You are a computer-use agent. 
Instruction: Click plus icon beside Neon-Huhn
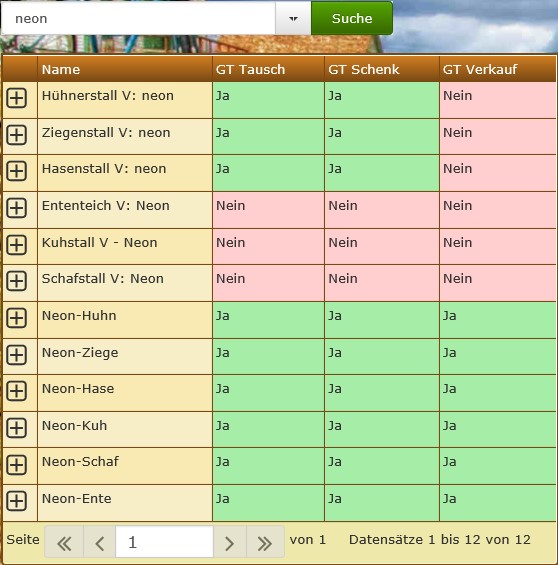(x=17, y=318)
